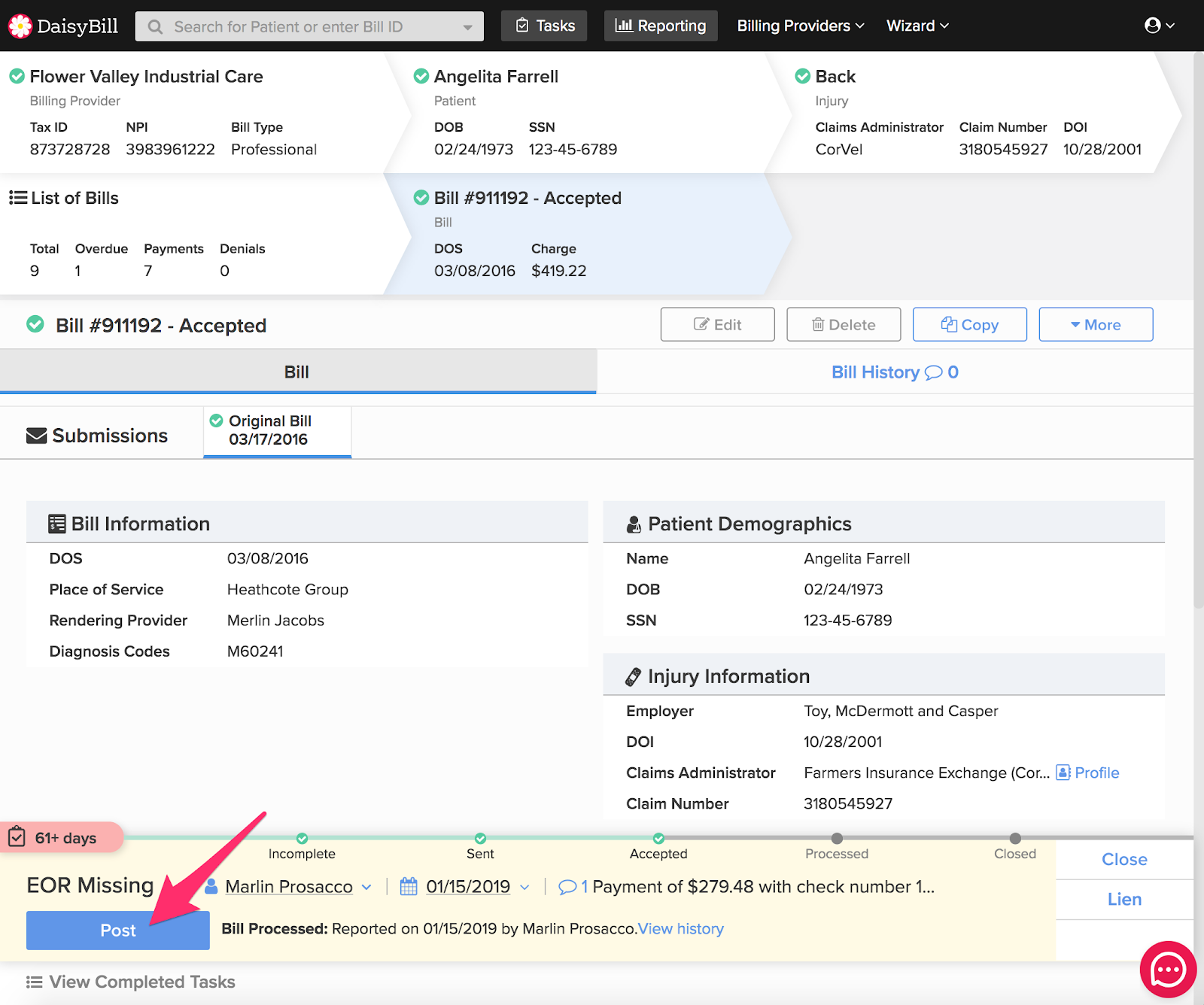Click the Closed progress step marker
Image resolution: width=1204 pixels, height=1005 pixels.
click(1015, 838)
